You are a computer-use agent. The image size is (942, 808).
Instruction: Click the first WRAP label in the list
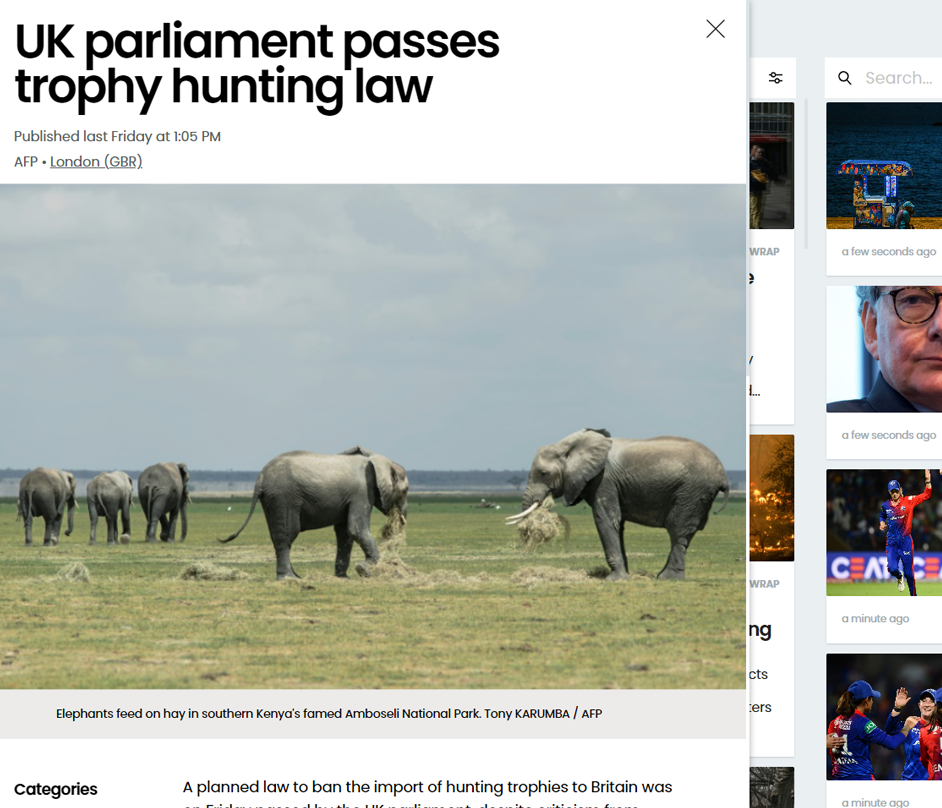[x=764, y=252]
